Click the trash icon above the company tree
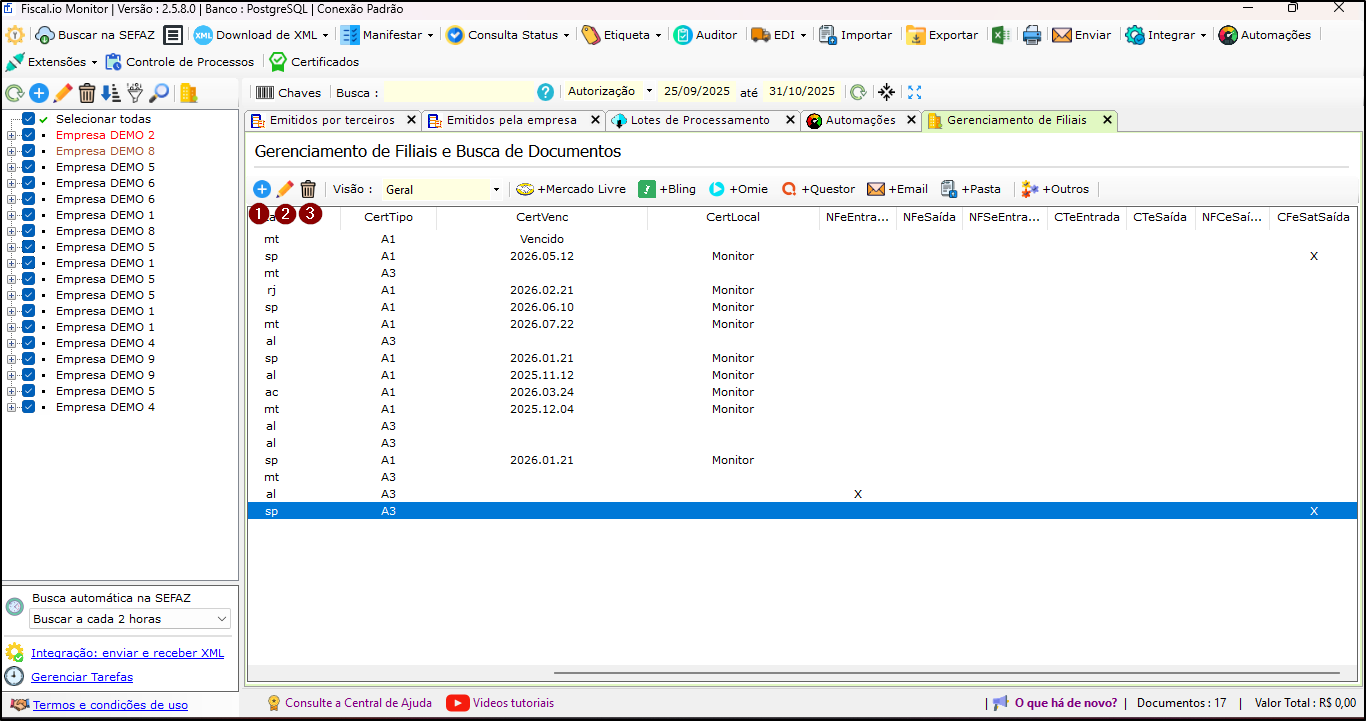This screenshot has height=721, width=1366. 87,93
